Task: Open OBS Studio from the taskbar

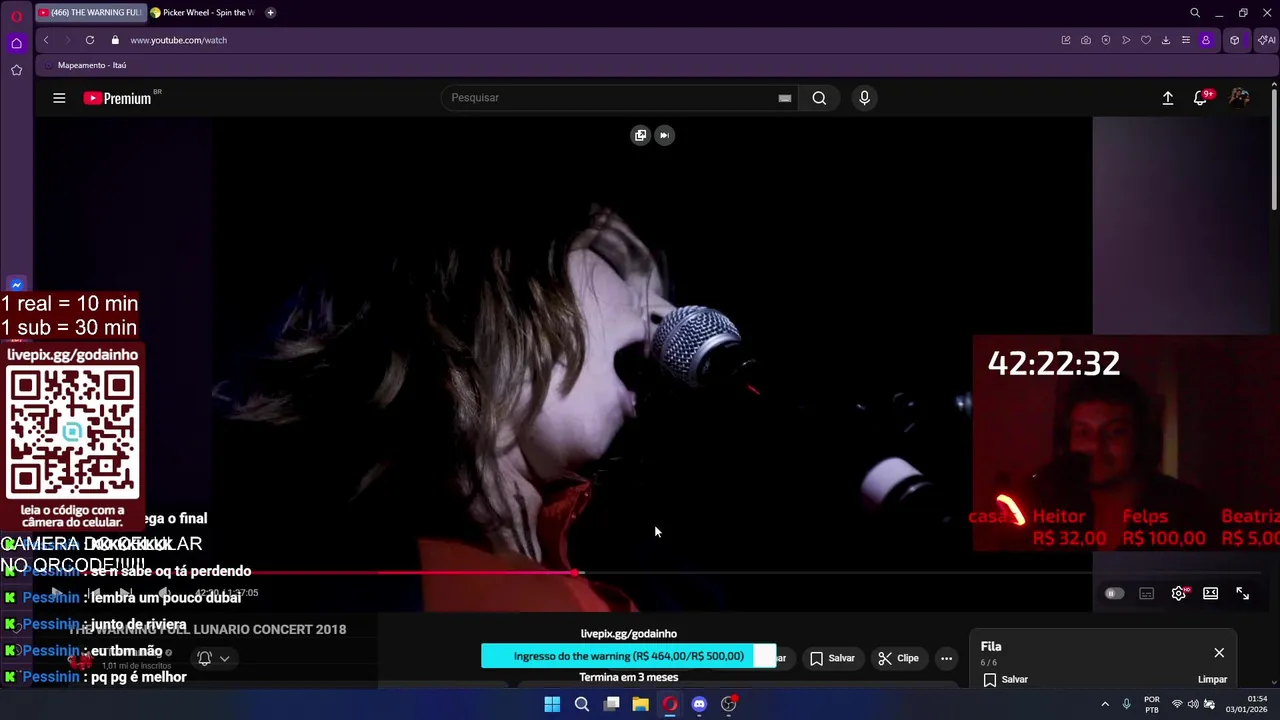Action: [729, 704]
